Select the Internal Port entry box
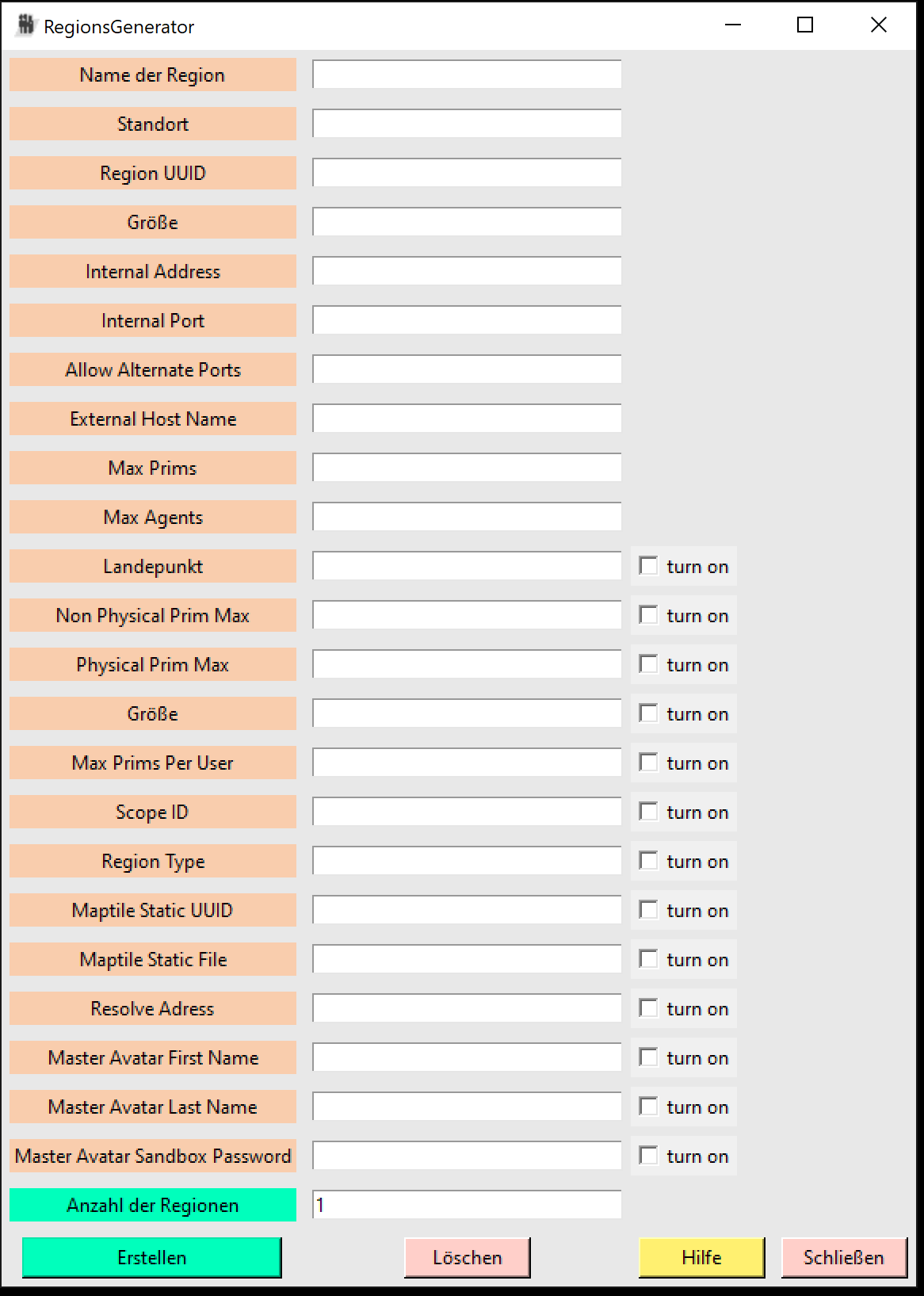This screenshot has height=1296, width=924. pos(467,320)
